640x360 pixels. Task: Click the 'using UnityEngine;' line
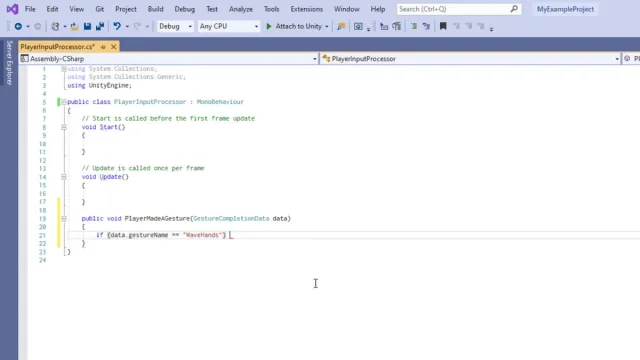(100, 86)
